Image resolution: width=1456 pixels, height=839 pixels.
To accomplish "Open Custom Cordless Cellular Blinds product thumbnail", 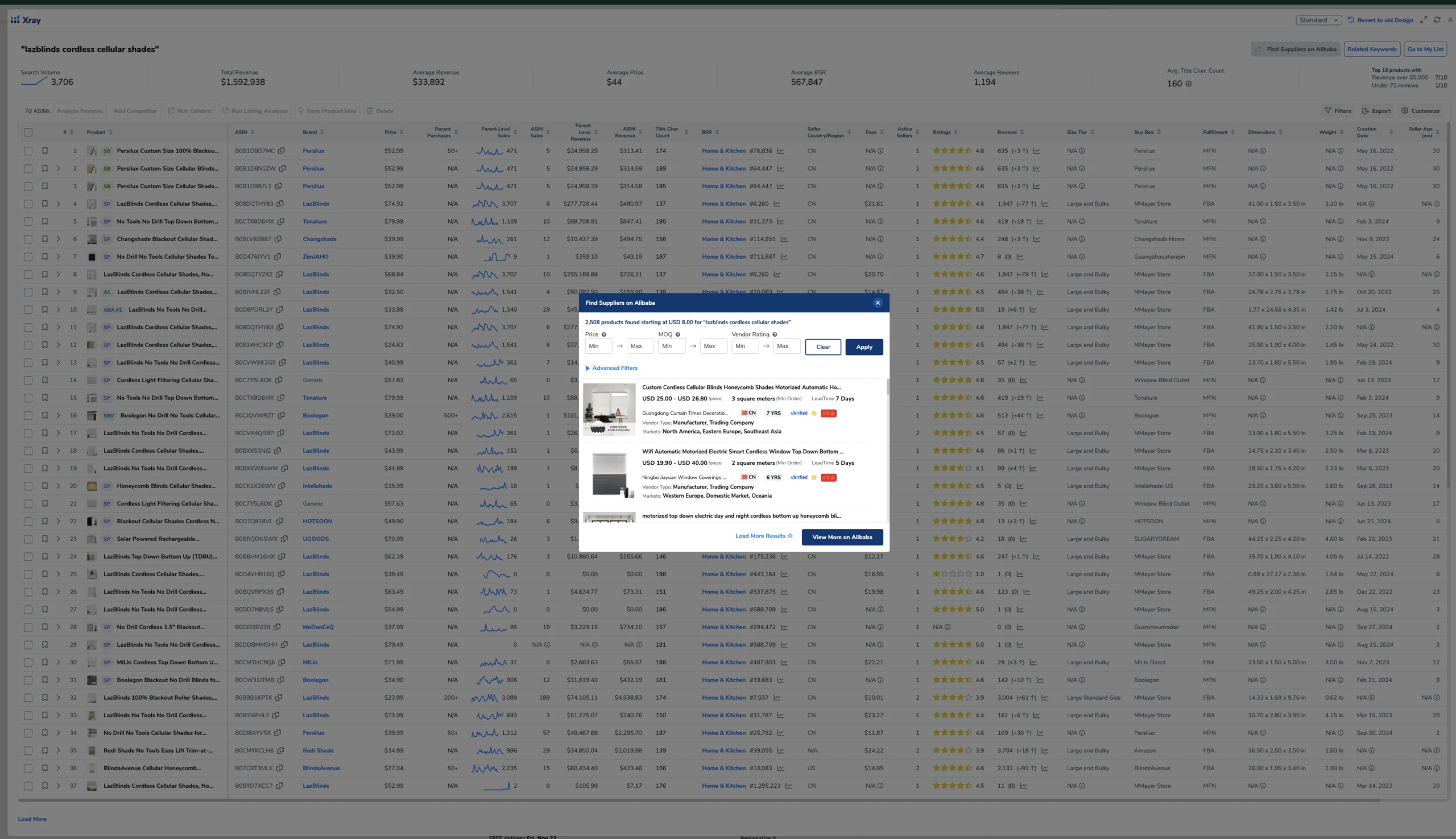I will click(x=609, y=409).
